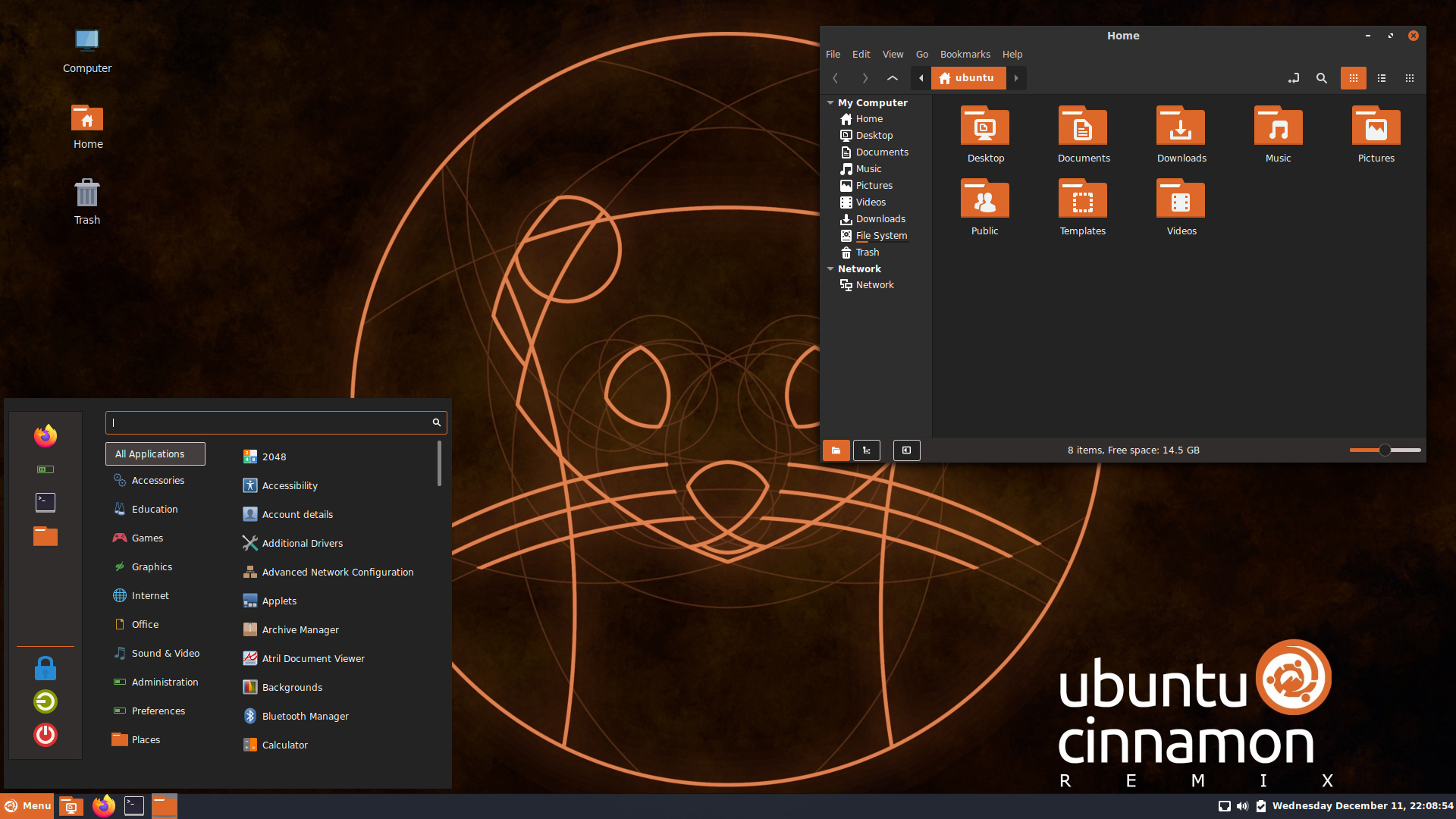Select the Public folder icon
Image resolution: width=1456 pixels, height=819 pixels.
tap(985, 199)
